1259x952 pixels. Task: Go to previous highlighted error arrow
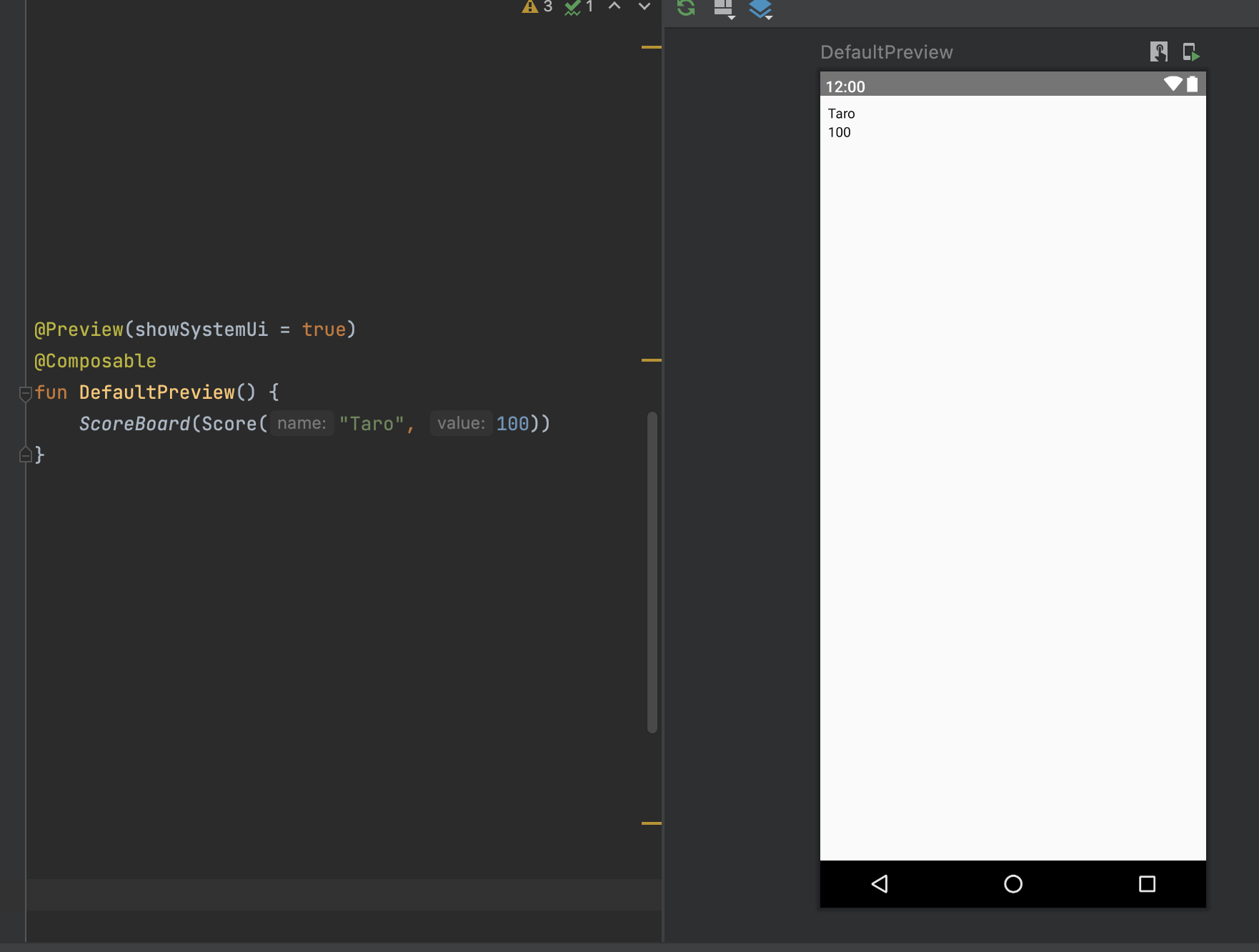click(614, 6)
